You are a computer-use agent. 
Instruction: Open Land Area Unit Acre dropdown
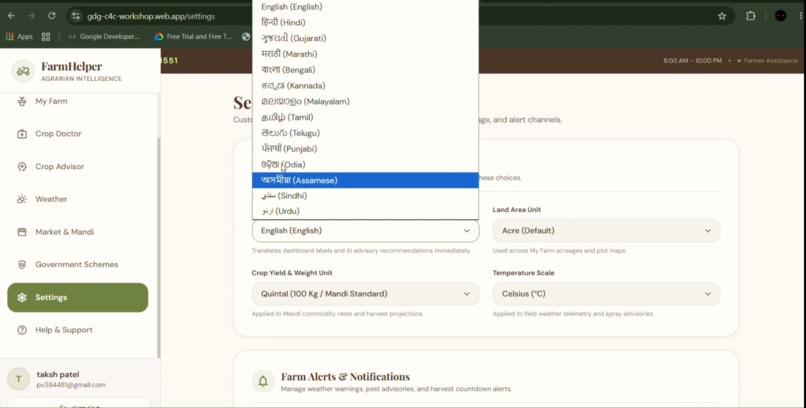(607, 231)
